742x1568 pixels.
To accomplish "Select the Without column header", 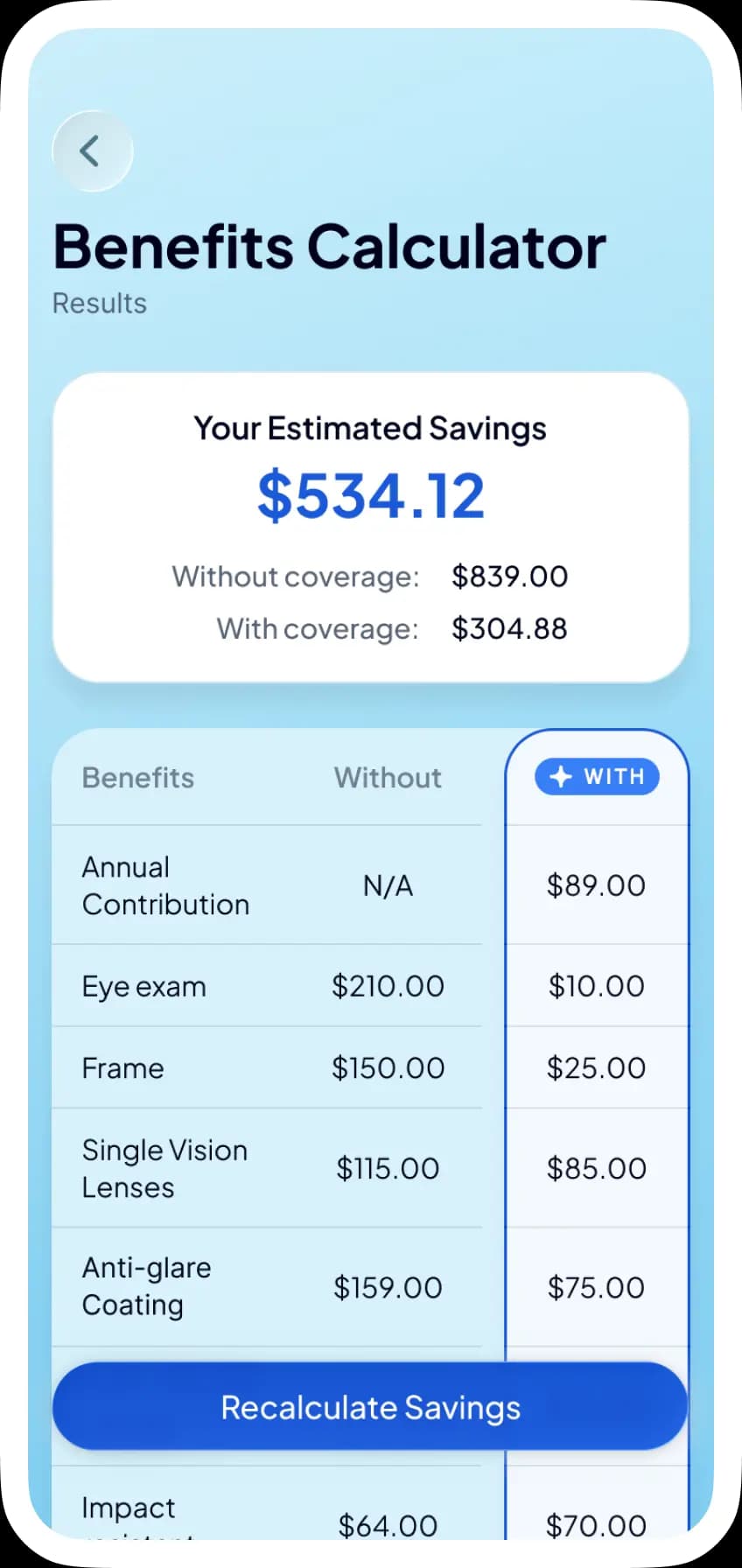I will tap(388, 778).
